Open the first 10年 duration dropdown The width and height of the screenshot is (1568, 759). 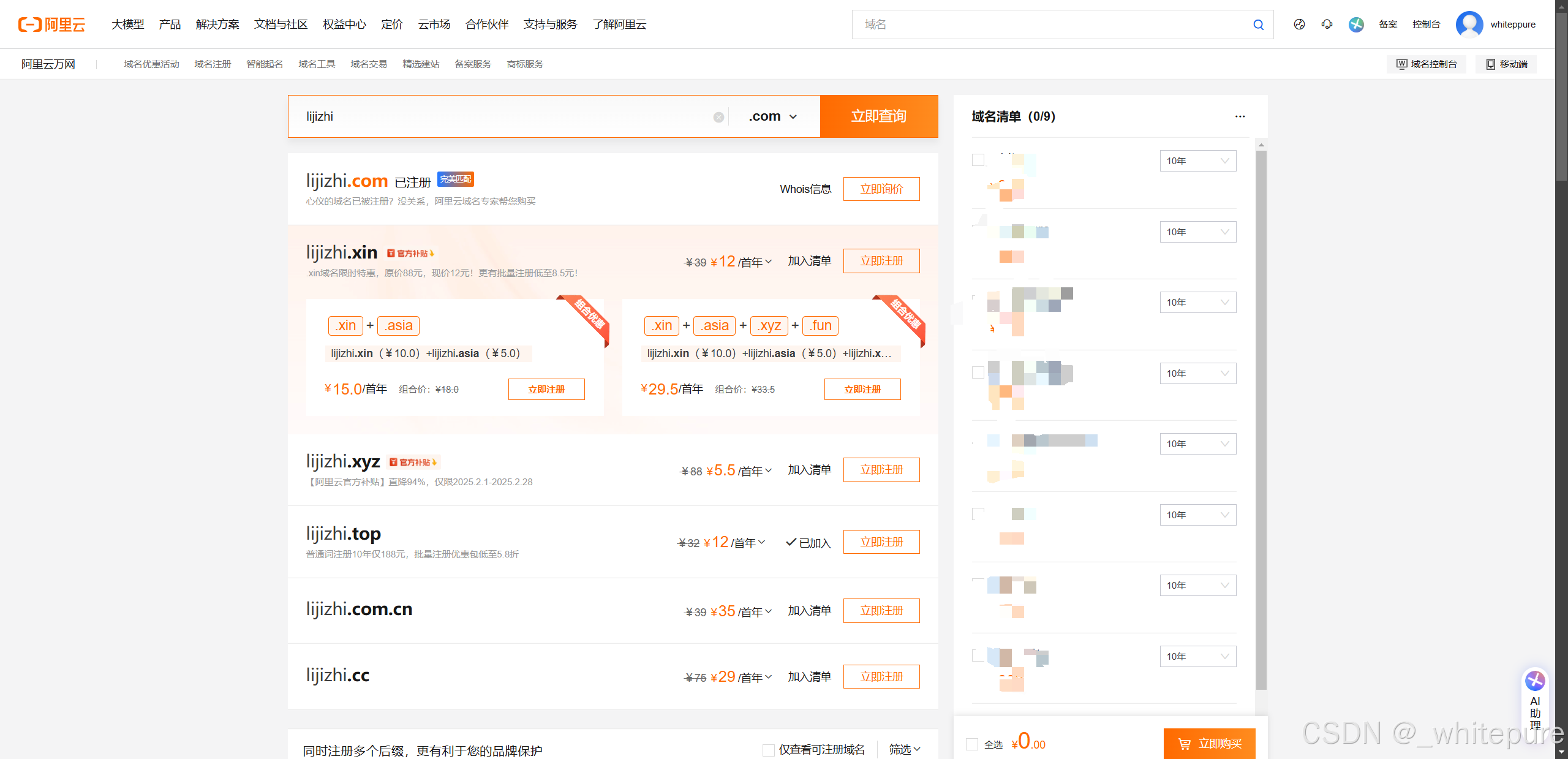point(1197,160)
